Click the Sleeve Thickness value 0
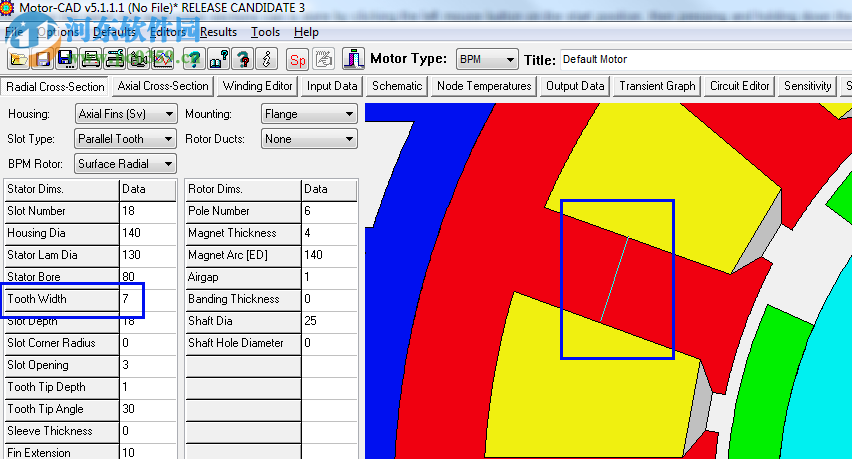The width and height of the screenshot is (852, 459). click(x=147, y=431)
